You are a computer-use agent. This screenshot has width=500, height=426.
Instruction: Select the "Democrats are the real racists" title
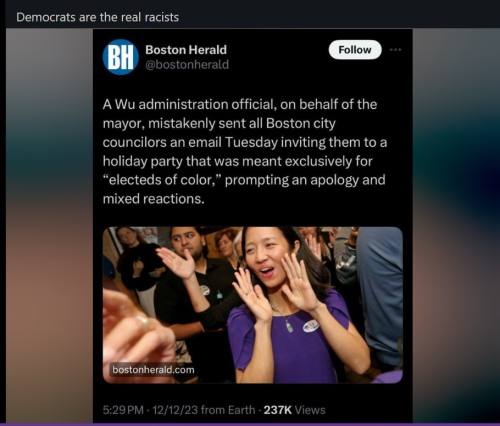point(98,17)
